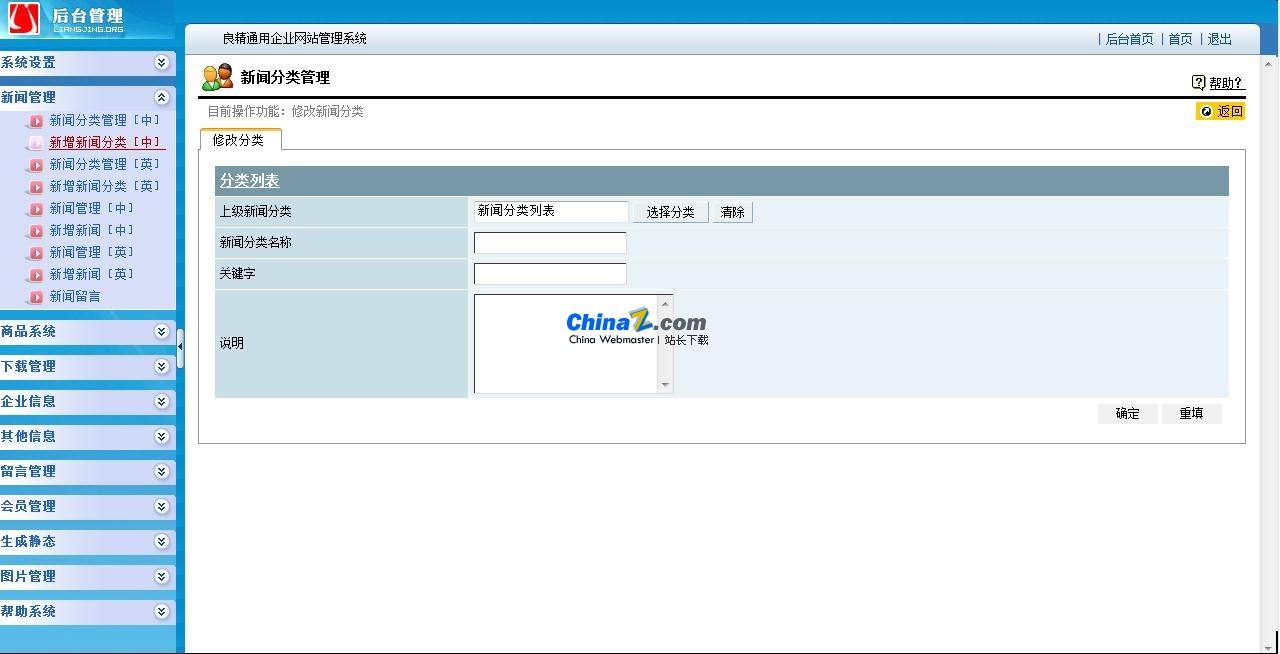Select the 修改分类 tab
1280x654 pixels.
point(239,140)
